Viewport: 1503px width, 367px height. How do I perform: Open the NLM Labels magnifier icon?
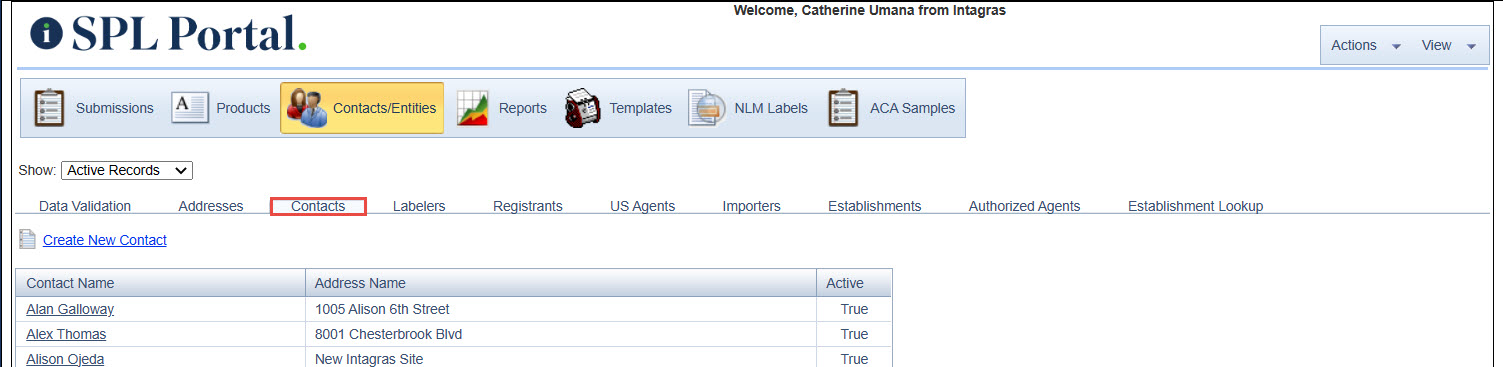706,108
